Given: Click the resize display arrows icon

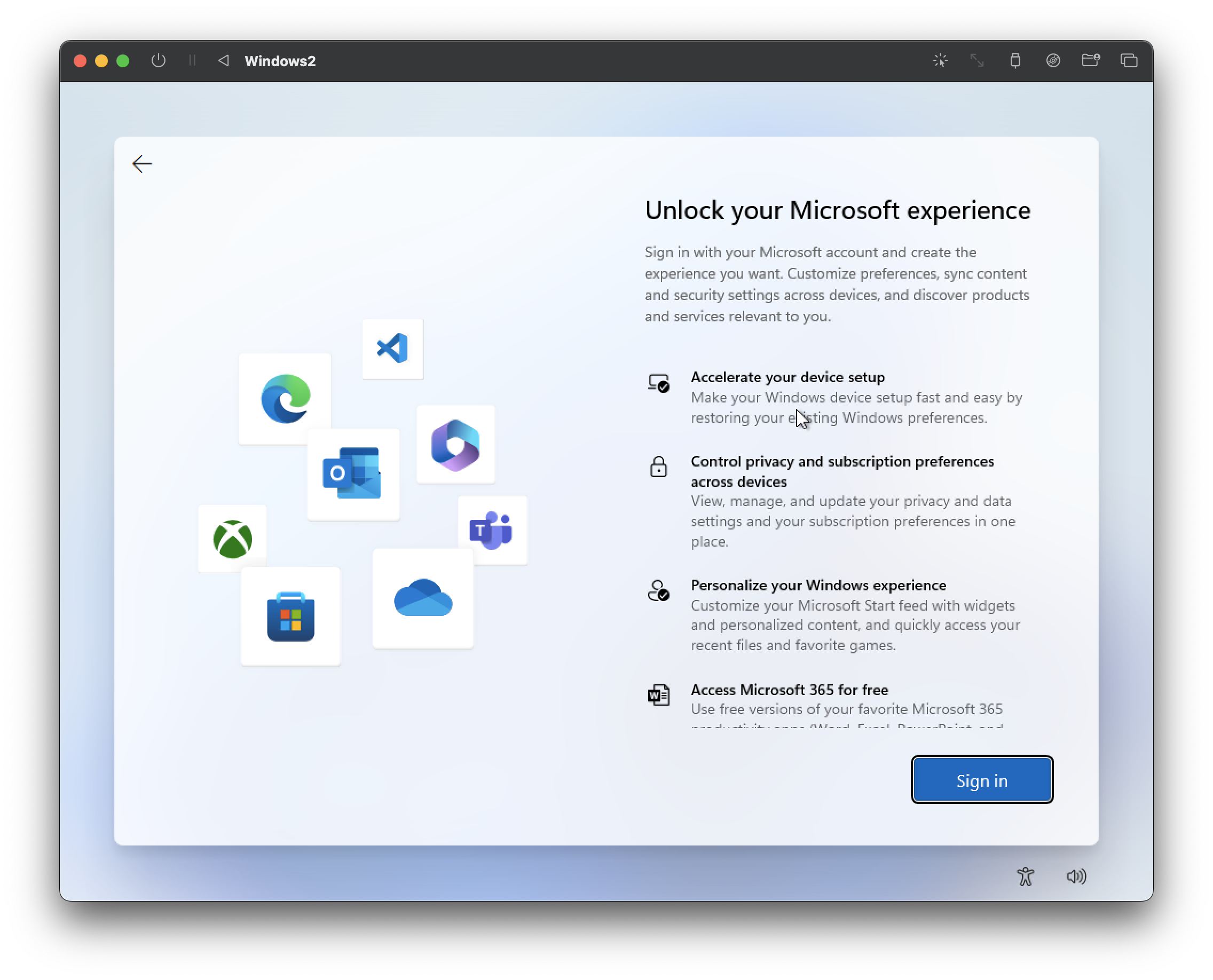Looking at the screenshot, I should (x=977, y=60).
